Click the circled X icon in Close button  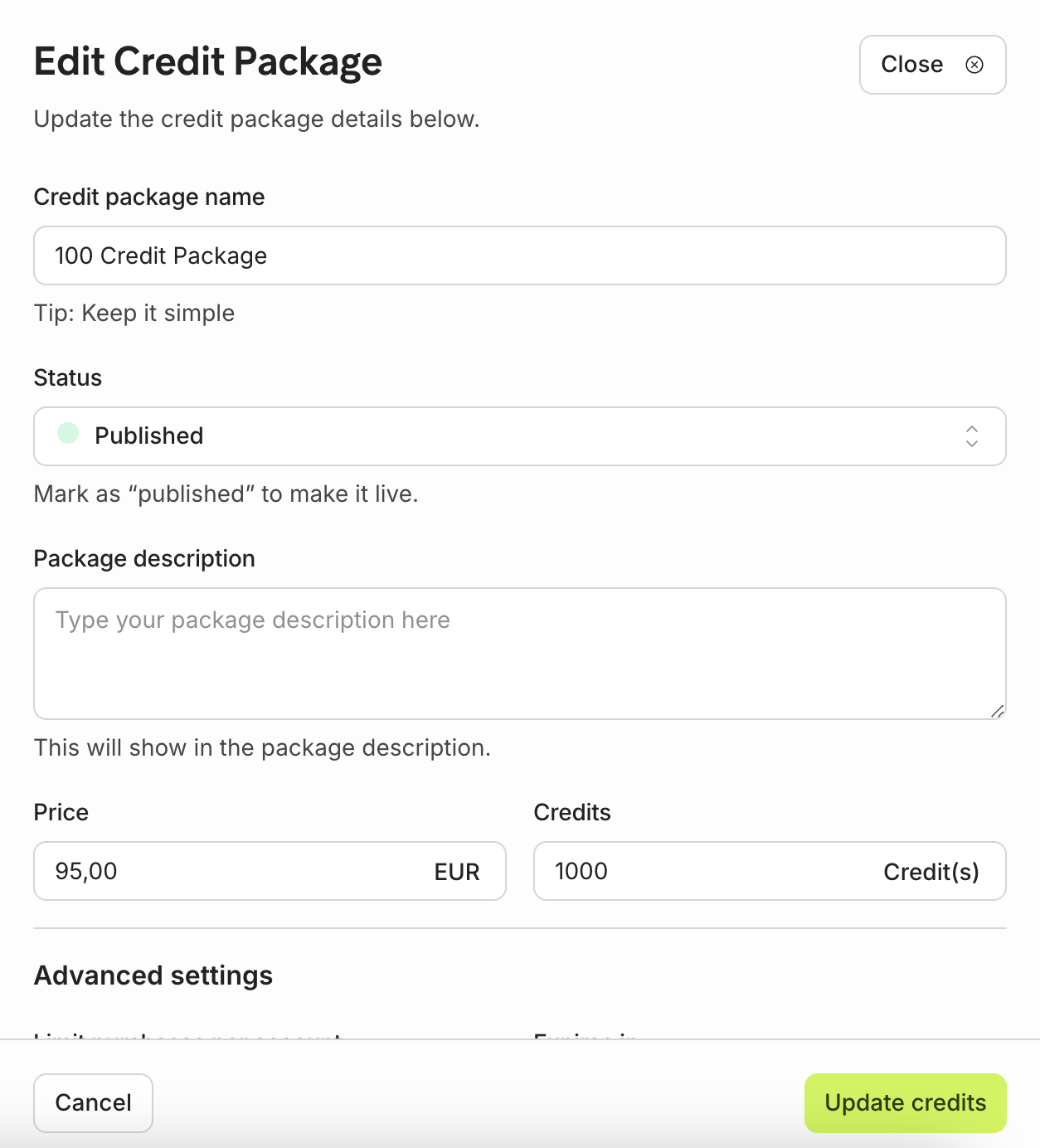point(974,65)
